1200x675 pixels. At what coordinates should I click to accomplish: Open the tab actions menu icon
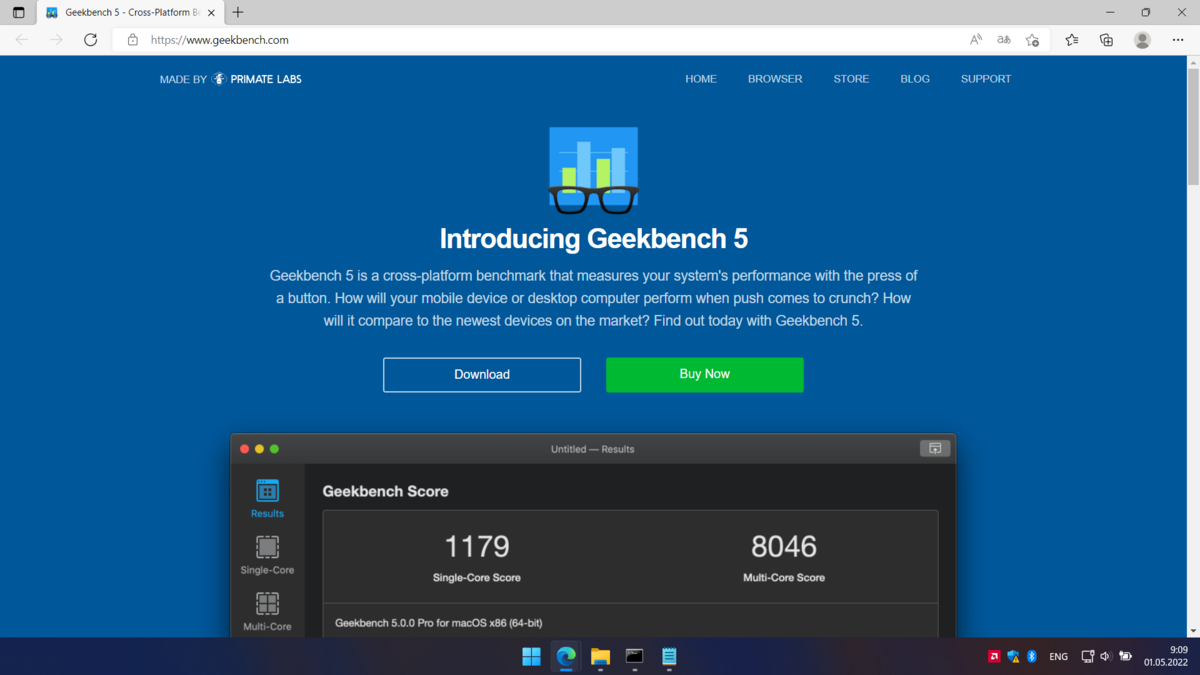[18, 13]
